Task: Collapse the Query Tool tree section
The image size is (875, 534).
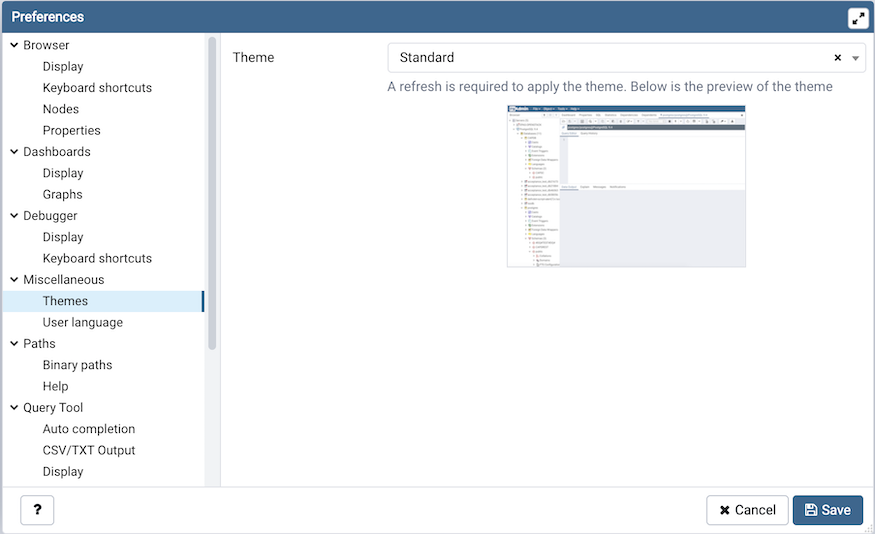Action: coord(14,408)
